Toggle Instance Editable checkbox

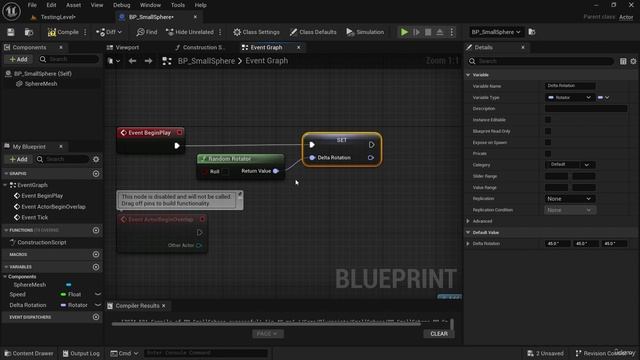tap(548, 120)
